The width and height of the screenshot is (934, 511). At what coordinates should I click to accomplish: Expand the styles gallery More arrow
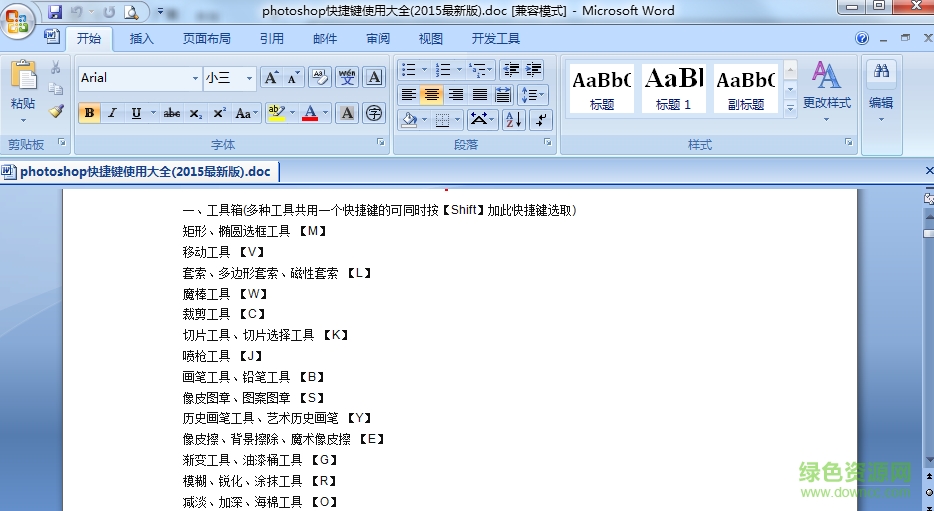(790, 108)
